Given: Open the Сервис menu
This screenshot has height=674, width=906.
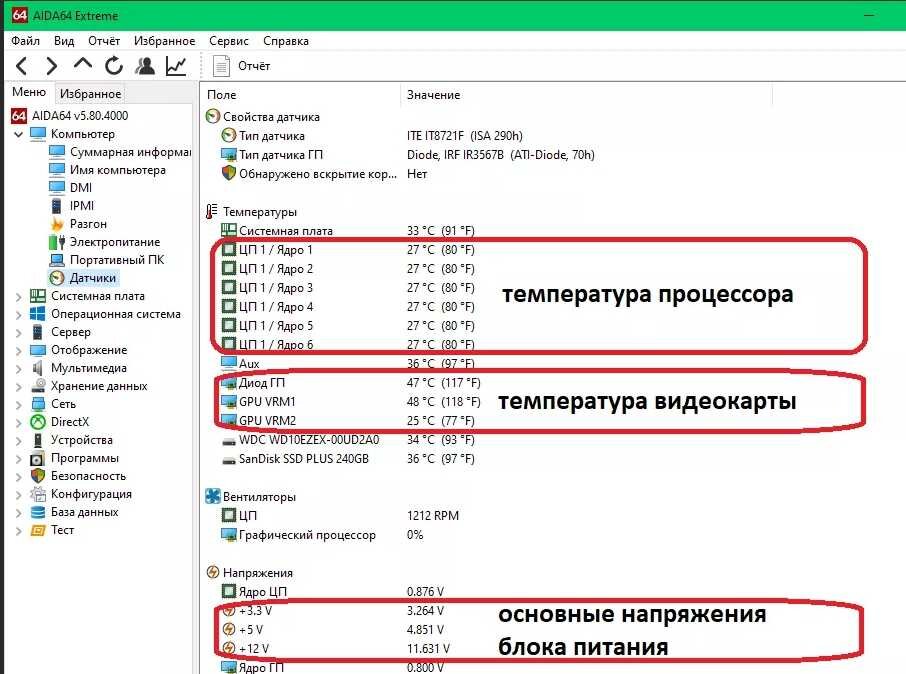Looking at the screenshot, I should 229,40.
